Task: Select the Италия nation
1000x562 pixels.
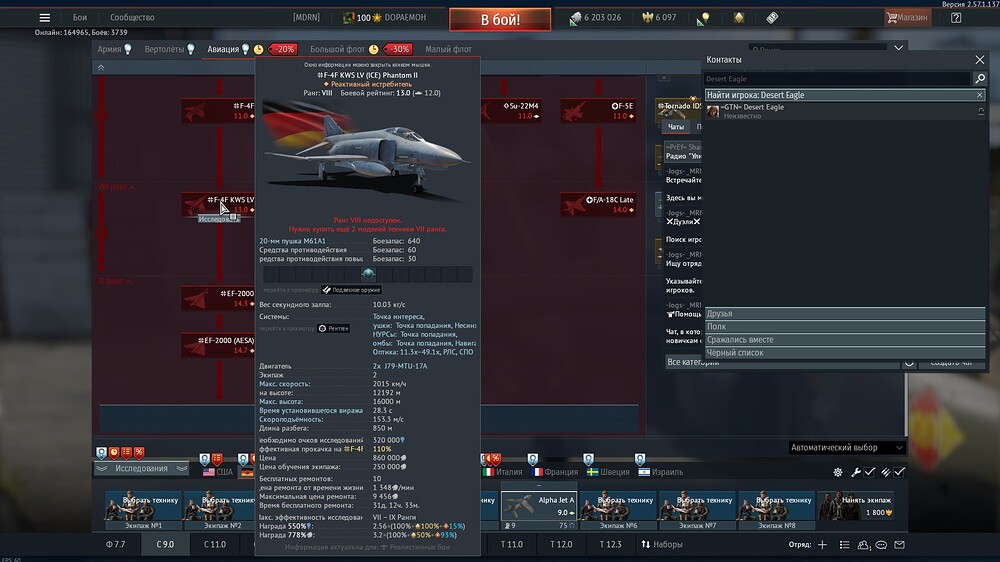Action: click(503, 472)
